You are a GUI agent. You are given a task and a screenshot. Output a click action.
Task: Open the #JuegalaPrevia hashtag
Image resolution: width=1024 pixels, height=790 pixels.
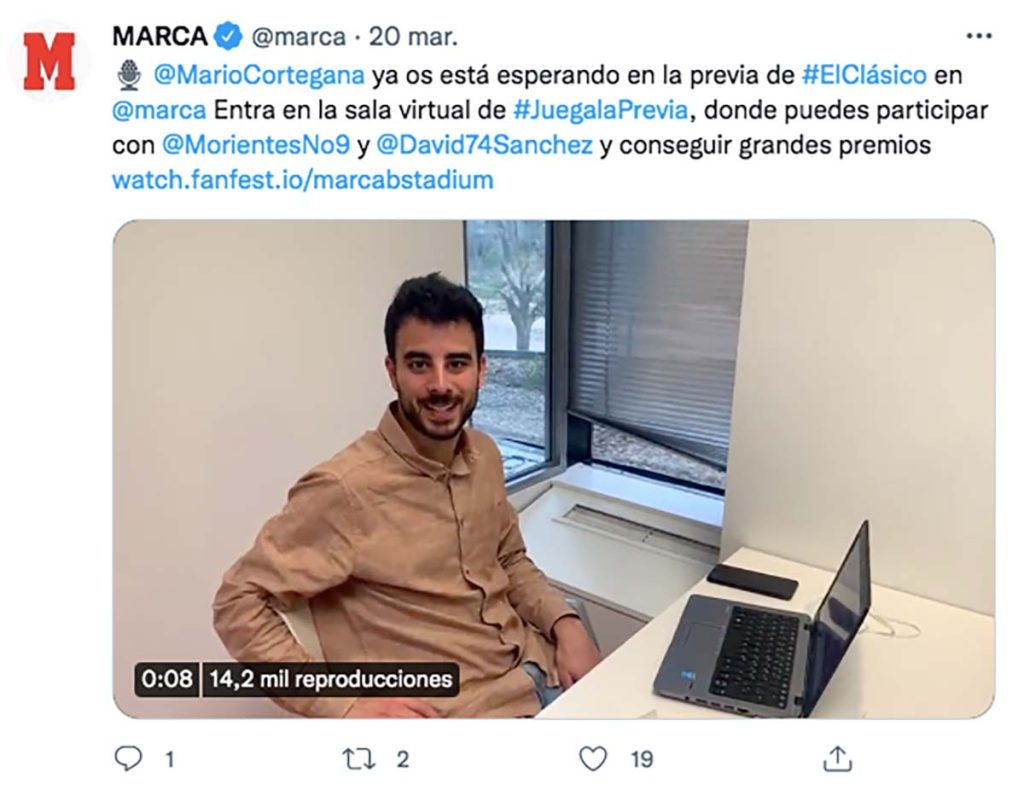(600, 110)
